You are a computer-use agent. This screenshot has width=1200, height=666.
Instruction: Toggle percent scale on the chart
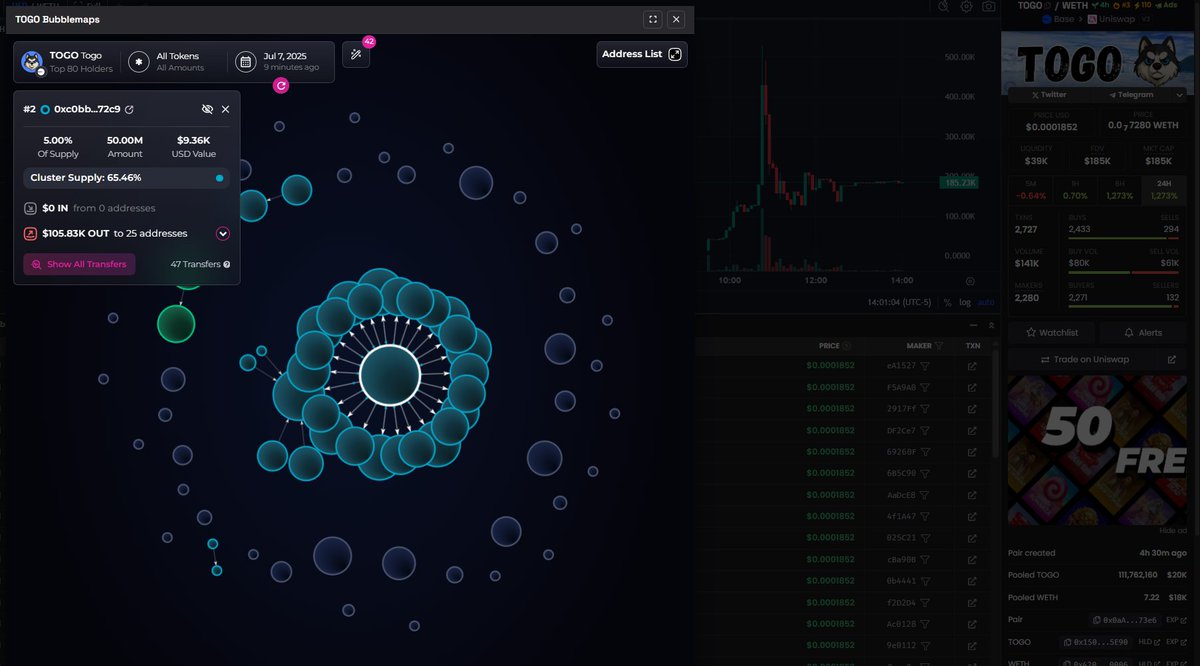pyautogui.click(x=947, y=302)
